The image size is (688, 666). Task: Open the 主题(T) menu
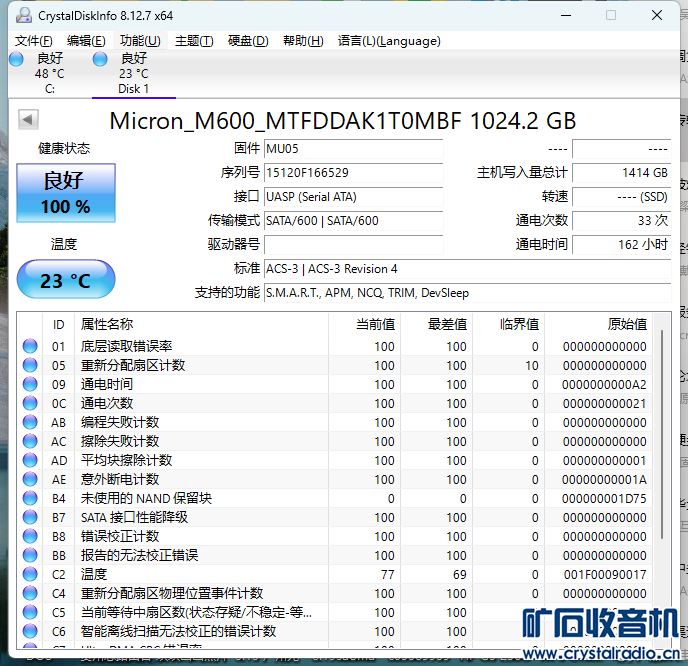point(194,41)
